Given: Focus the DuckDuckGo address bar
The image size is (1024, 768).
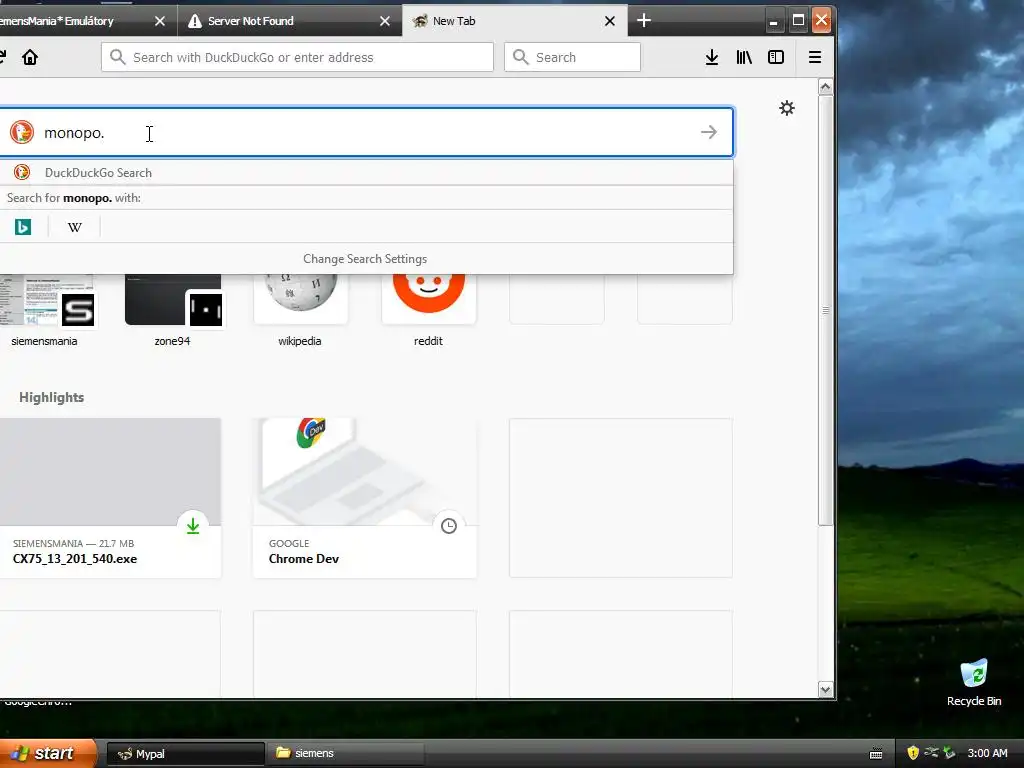Looking at the screenshot, I should pos(297,57).
